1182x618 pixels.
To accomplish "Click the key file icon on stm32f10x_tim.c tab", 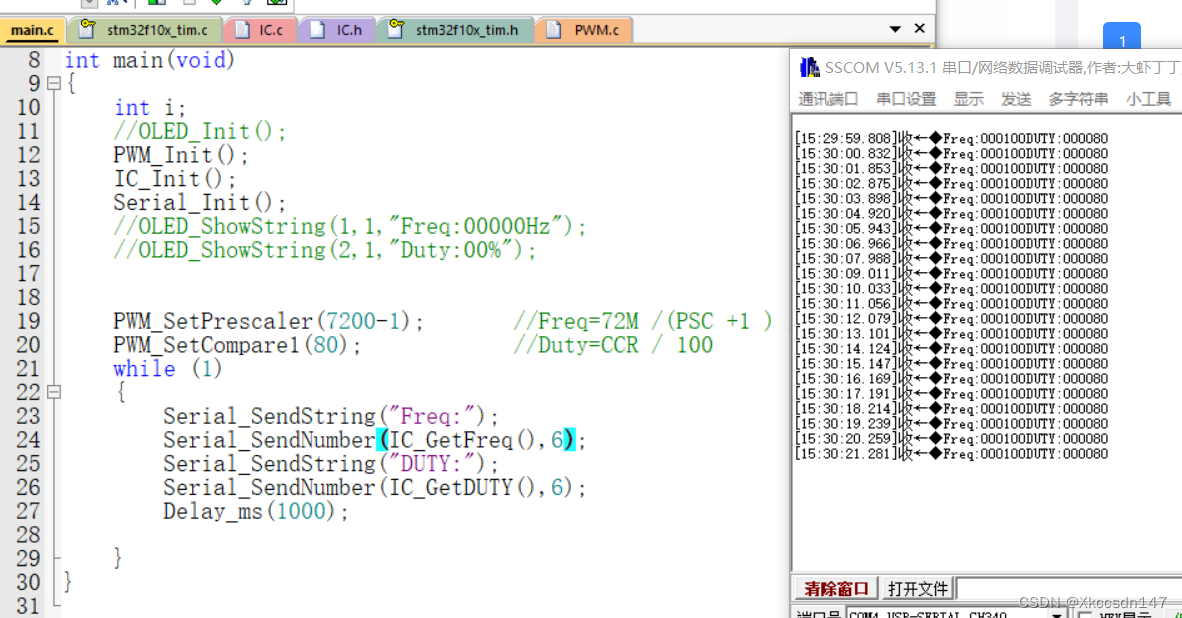I will tap(87, 29).
